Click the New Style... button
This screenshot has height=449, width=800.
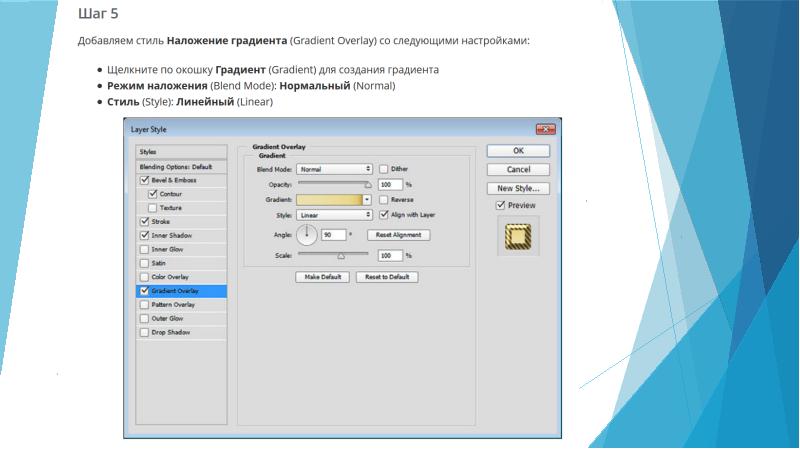pyautogui.click(x=518, y=188)
